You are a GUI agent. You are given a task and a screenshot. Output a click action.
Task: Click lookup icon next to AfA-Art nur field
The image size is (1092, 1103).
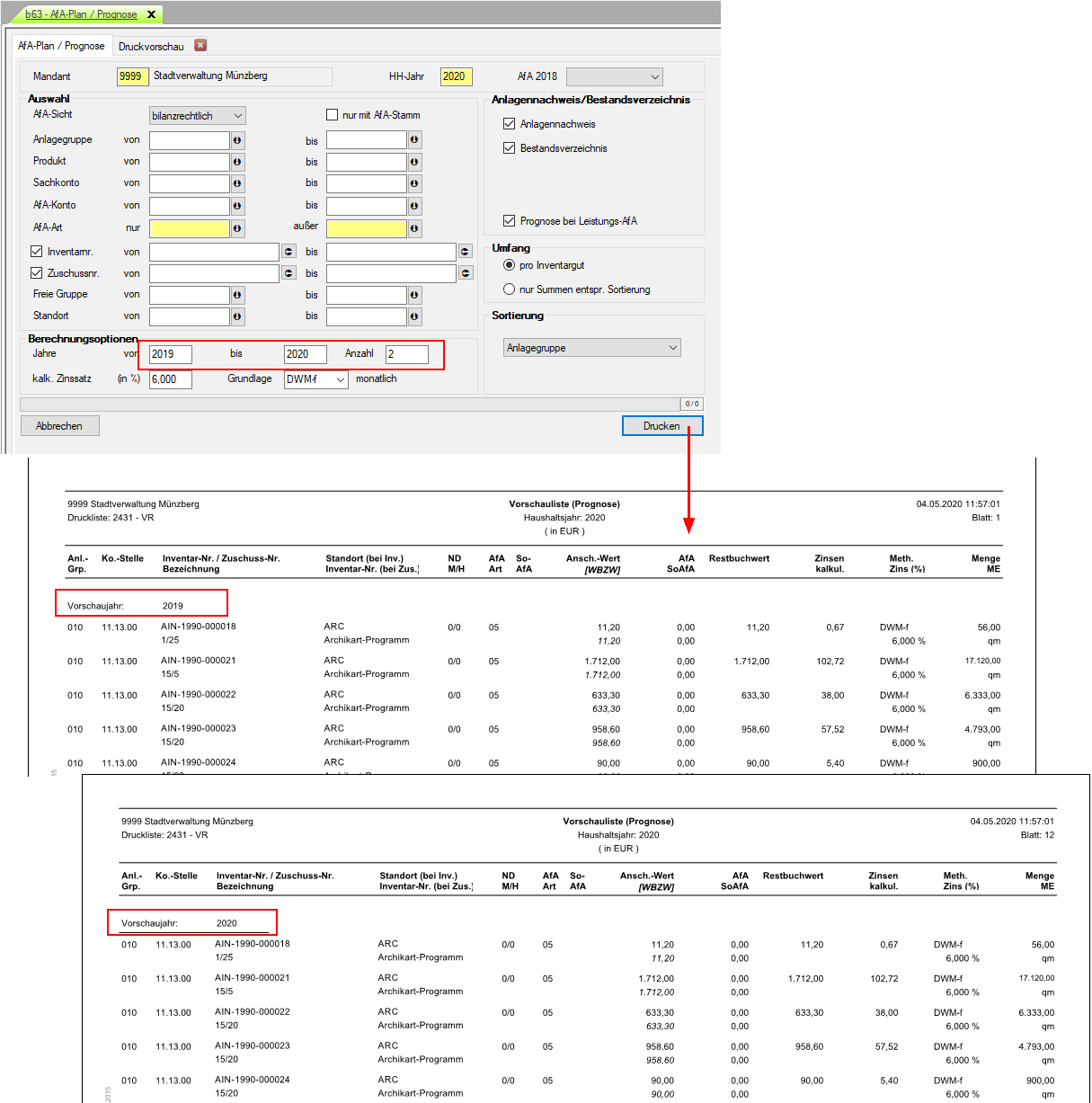click(237, 228)
